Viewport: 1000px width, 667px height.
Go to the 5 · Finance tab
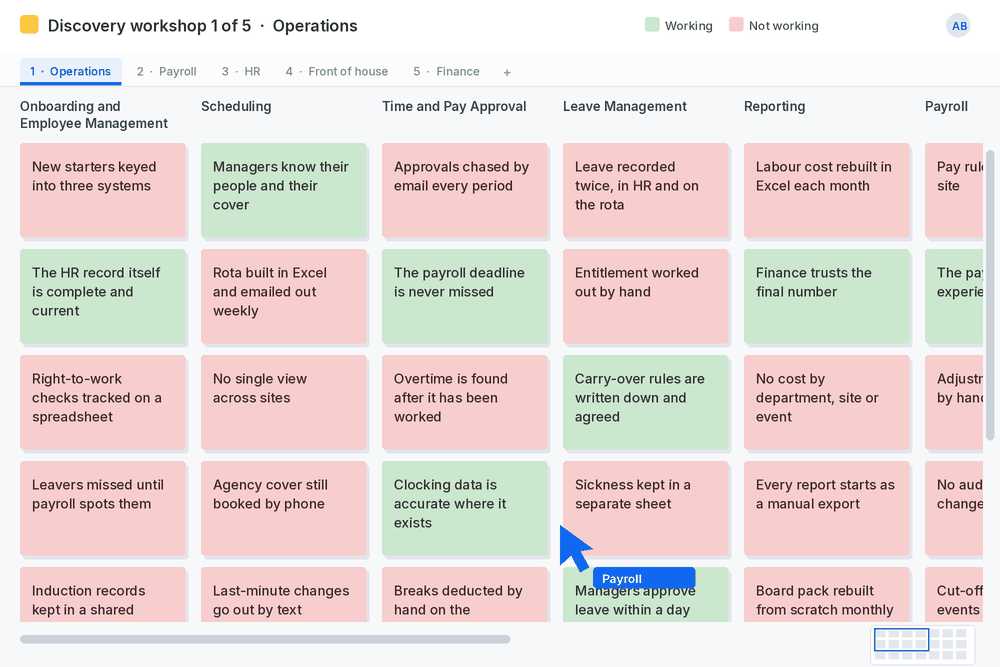click(x=446, y=71)
